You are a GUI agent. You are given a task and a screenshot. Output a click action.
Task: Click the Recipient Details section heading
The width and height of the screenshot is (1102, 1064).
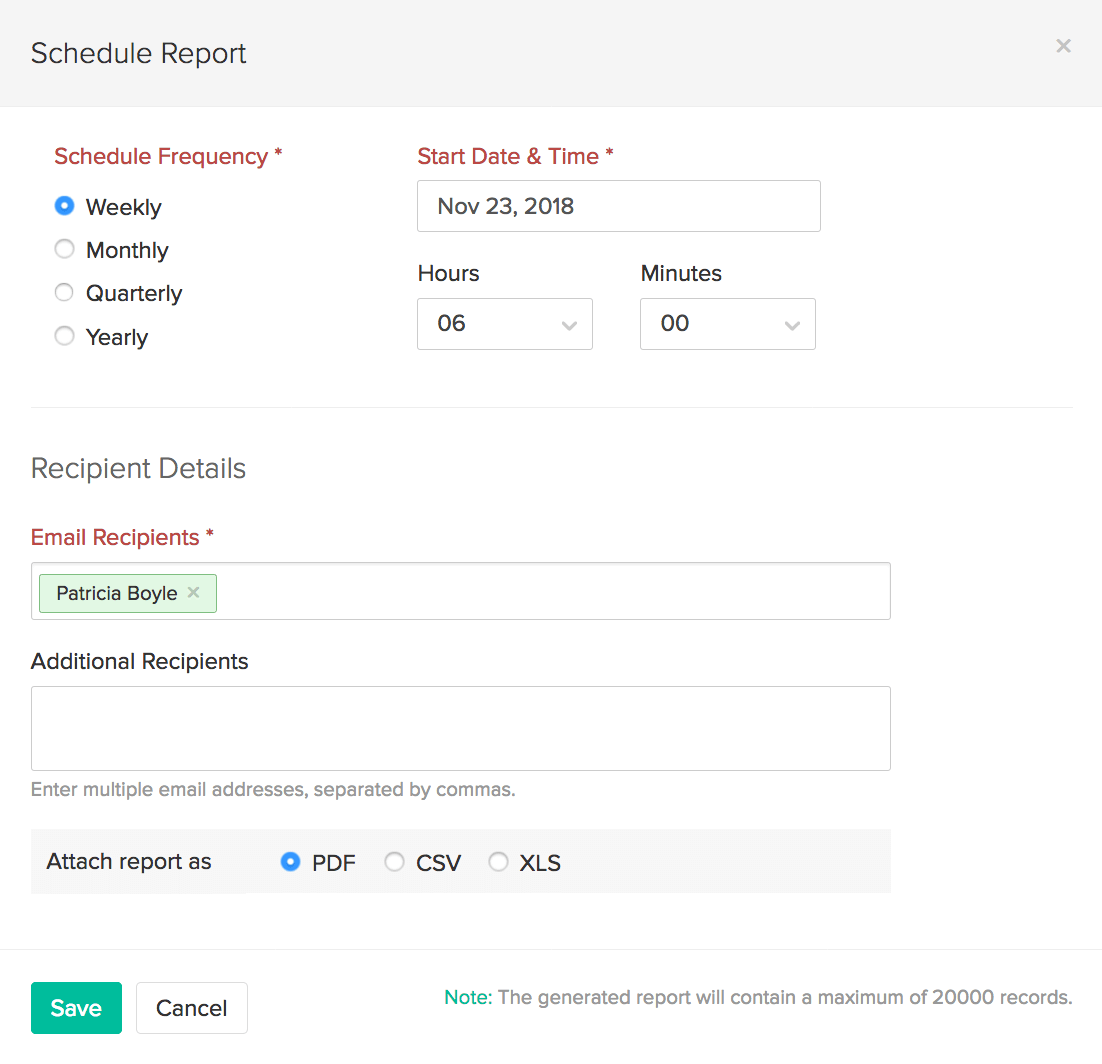(x=138, y=468)
